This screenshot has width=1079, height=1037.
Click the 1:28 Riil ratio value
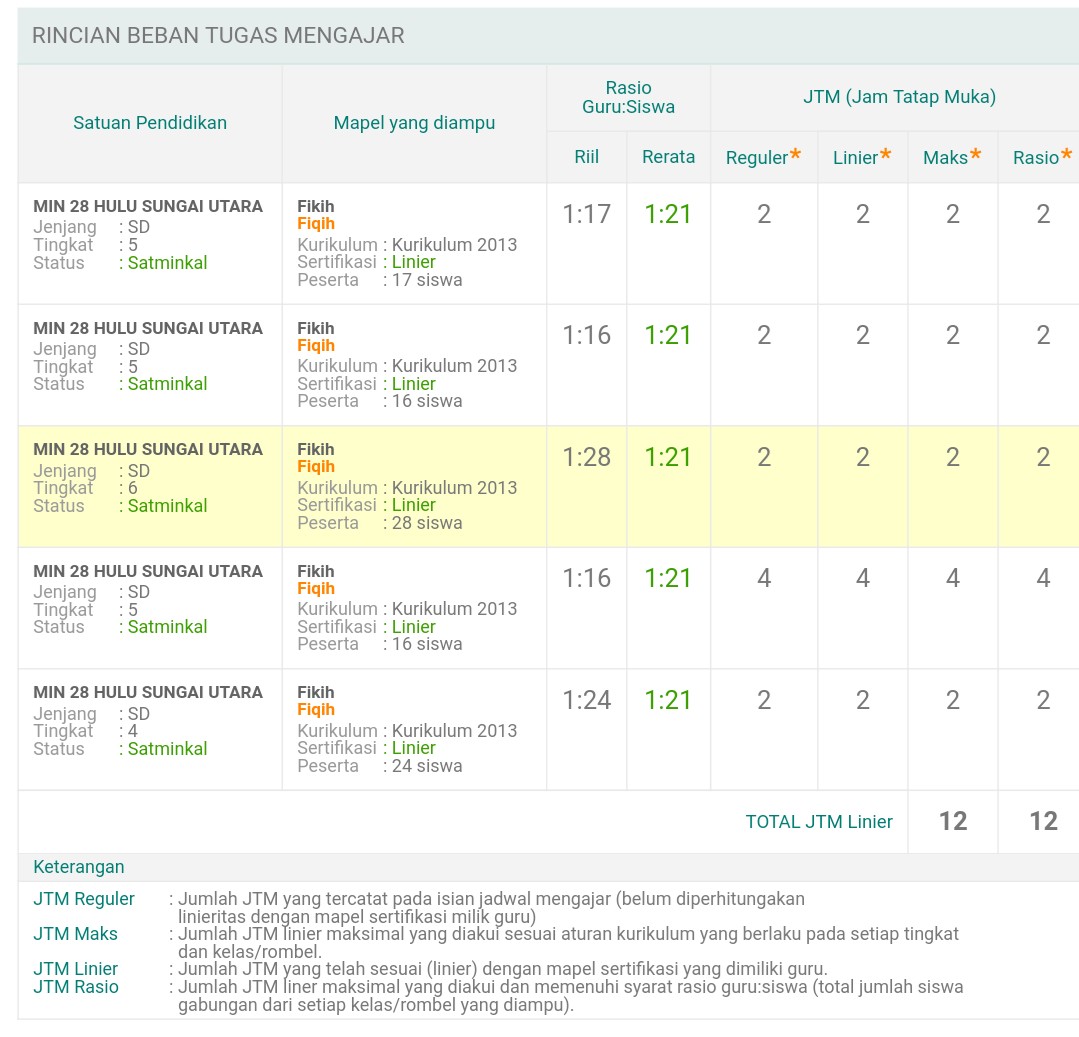click(586, 457)
